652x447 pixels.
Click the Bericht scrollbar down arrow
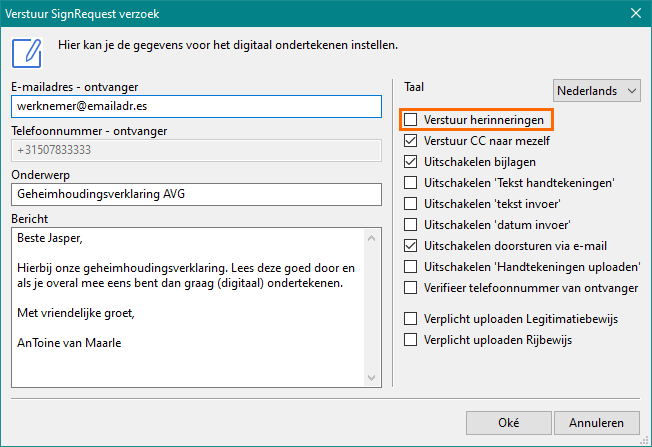point(372,378)
